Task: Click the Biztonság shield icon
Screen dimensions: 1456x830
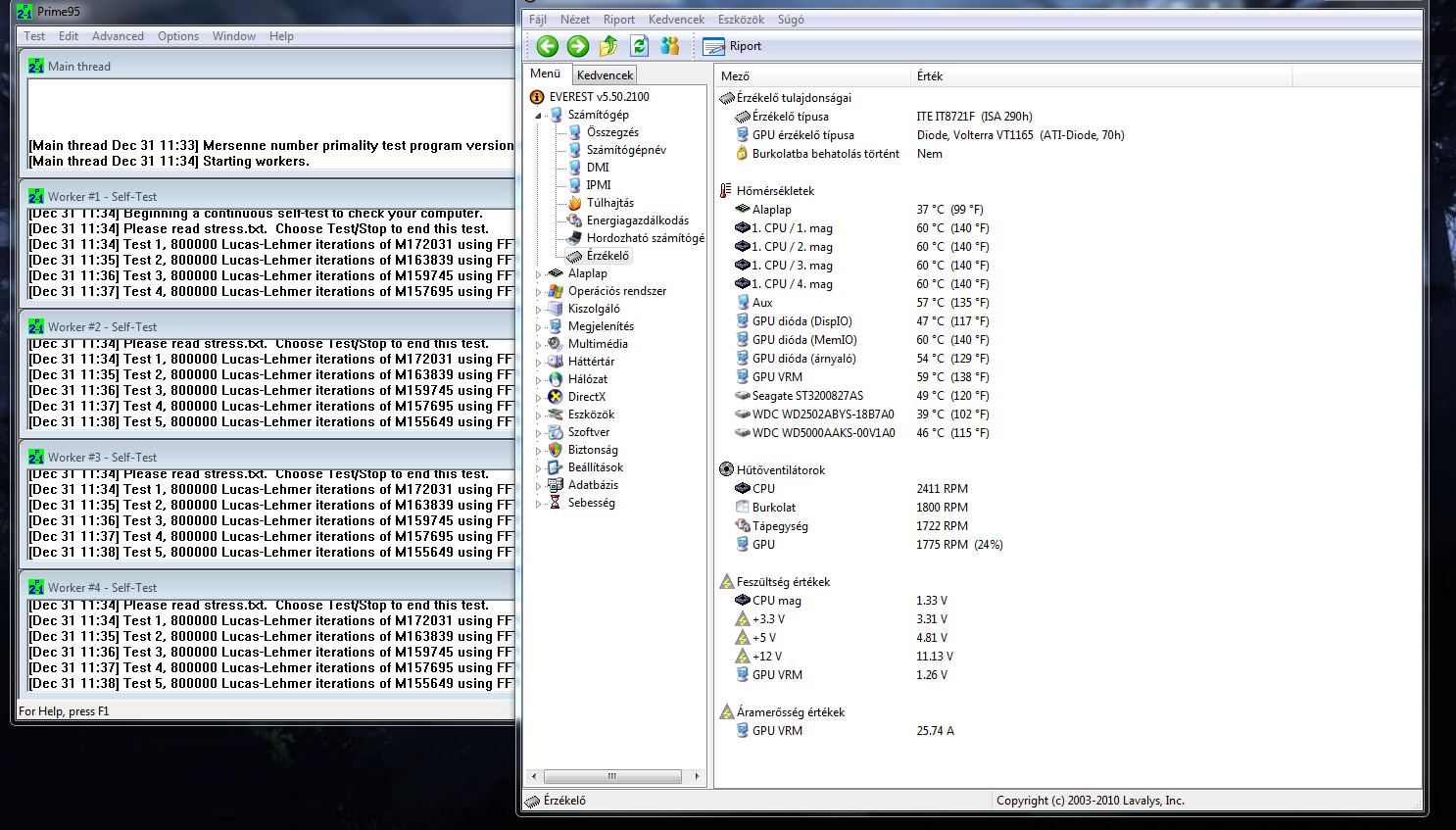Action: pos(557,450)
